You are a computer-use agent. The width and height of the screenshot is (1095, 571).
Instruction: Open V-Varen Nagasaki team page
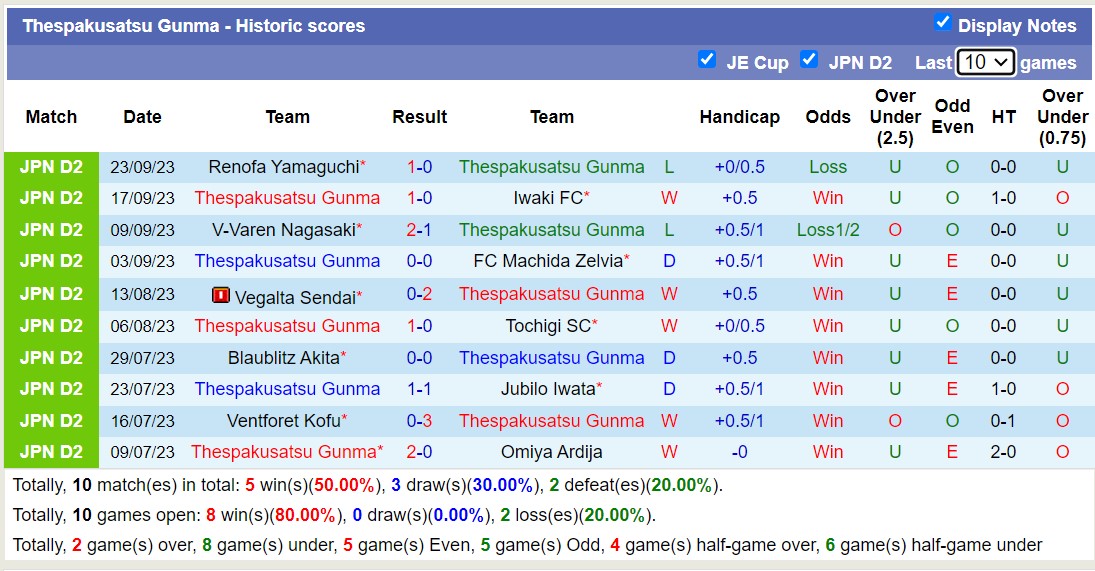click(x=284, y=230)
